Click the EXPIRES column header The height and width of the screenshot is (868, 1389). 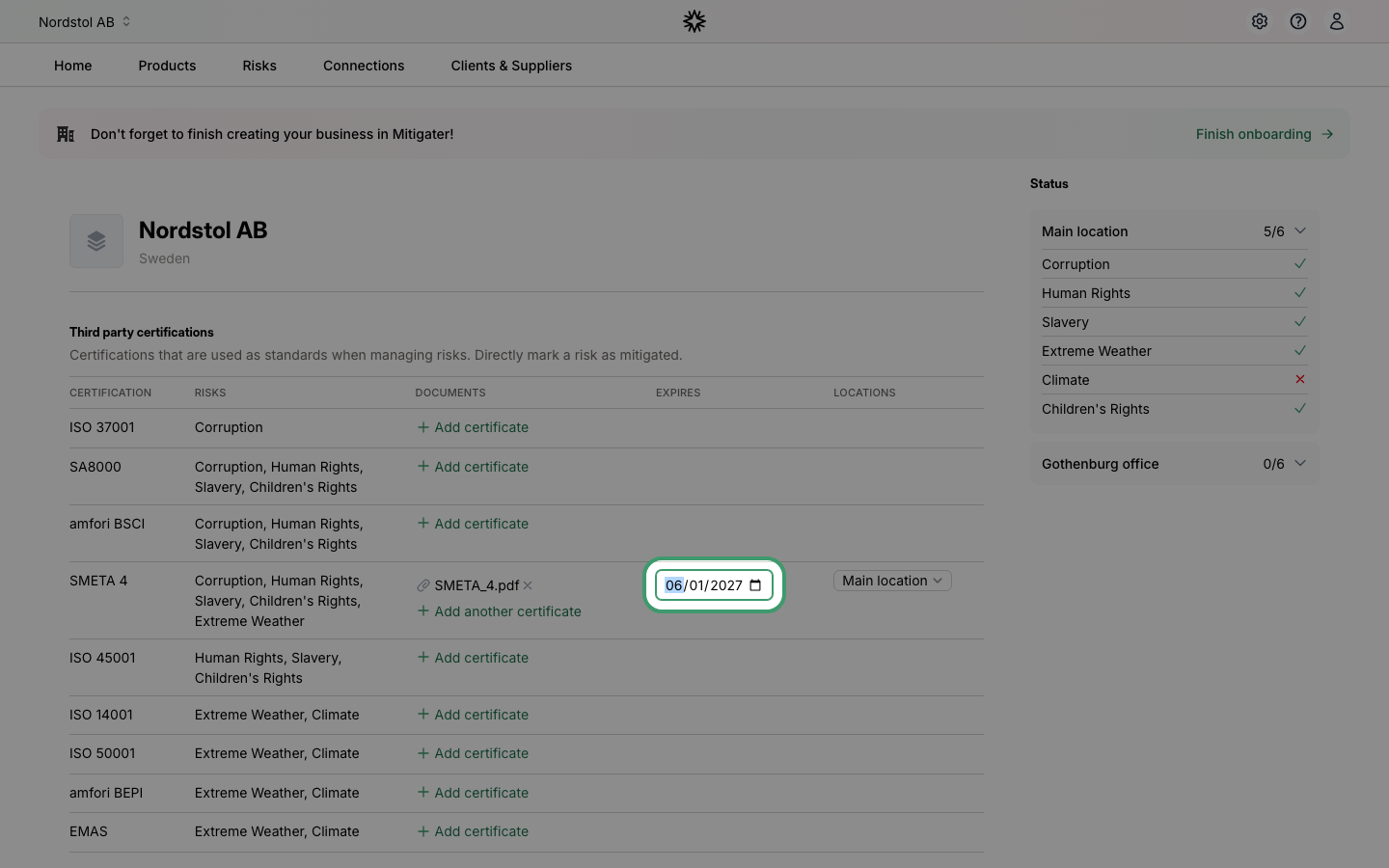point(678,393)
